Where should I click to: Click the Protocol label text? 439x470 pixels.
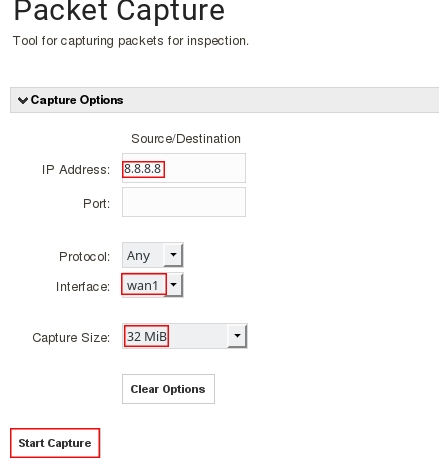point(84,257)
